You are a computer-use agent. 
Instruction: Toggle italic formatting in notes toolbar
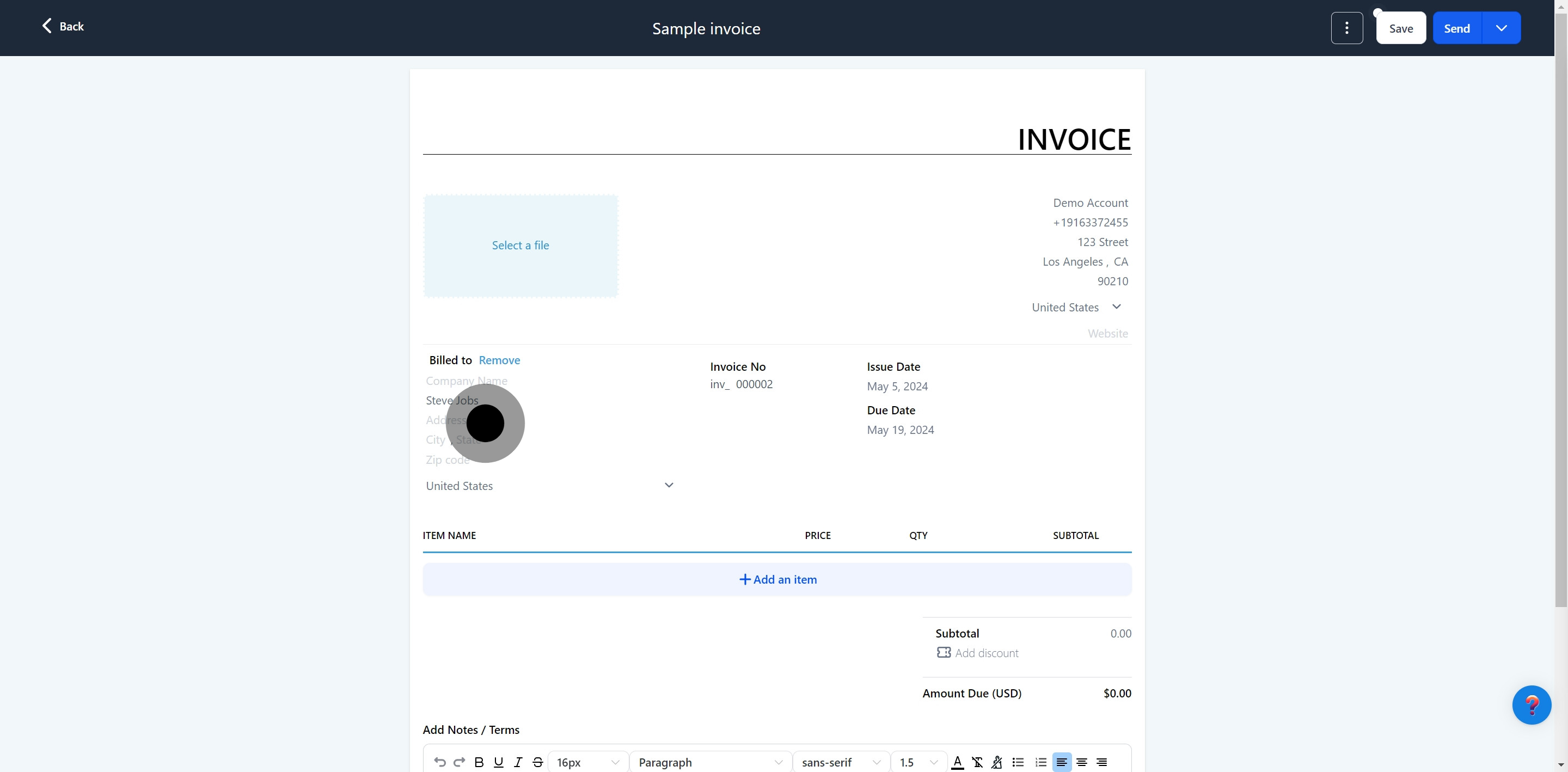tap(518, 762)
